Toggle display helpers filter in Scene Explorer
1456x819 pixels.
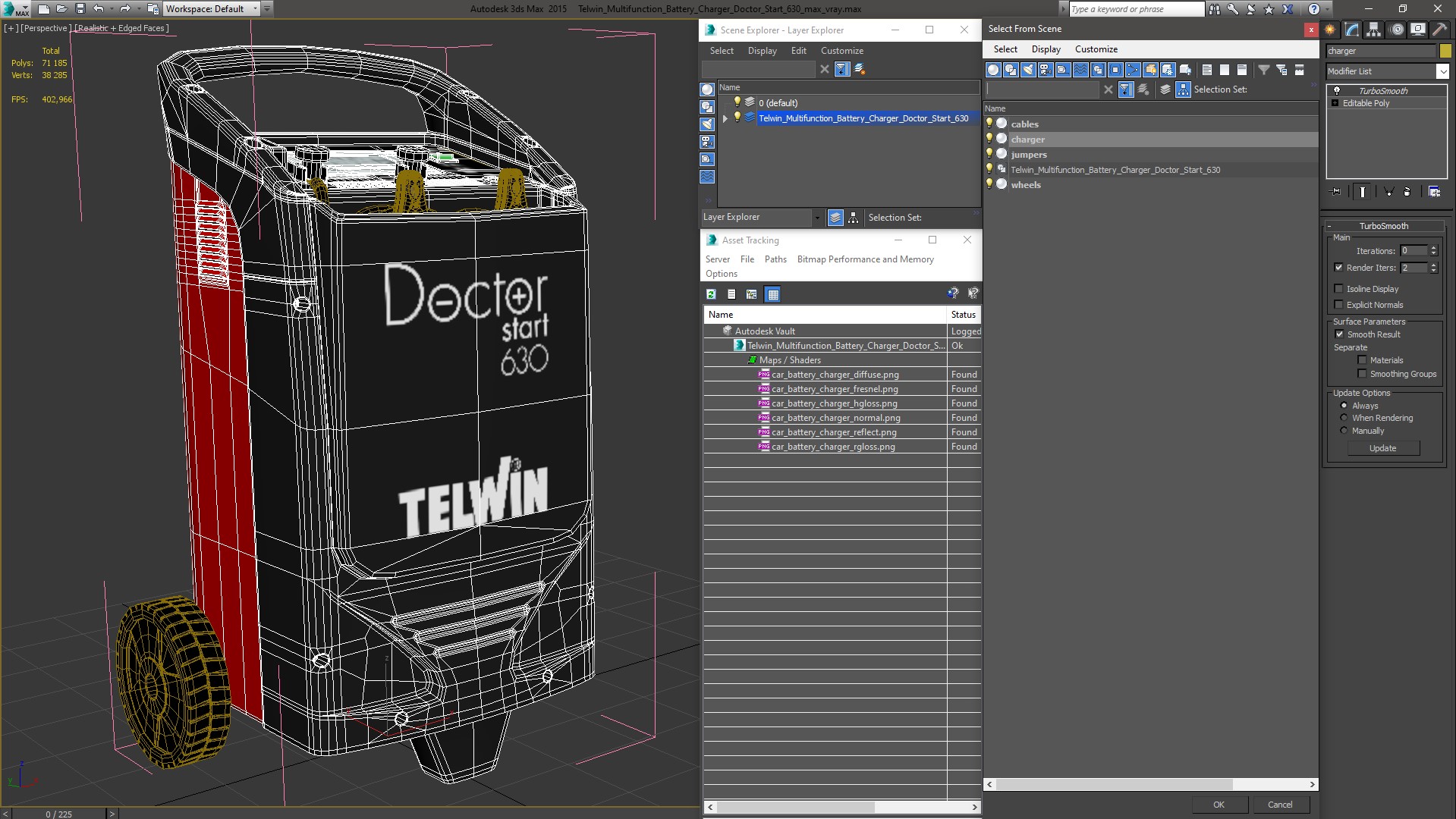pos(707,159)
